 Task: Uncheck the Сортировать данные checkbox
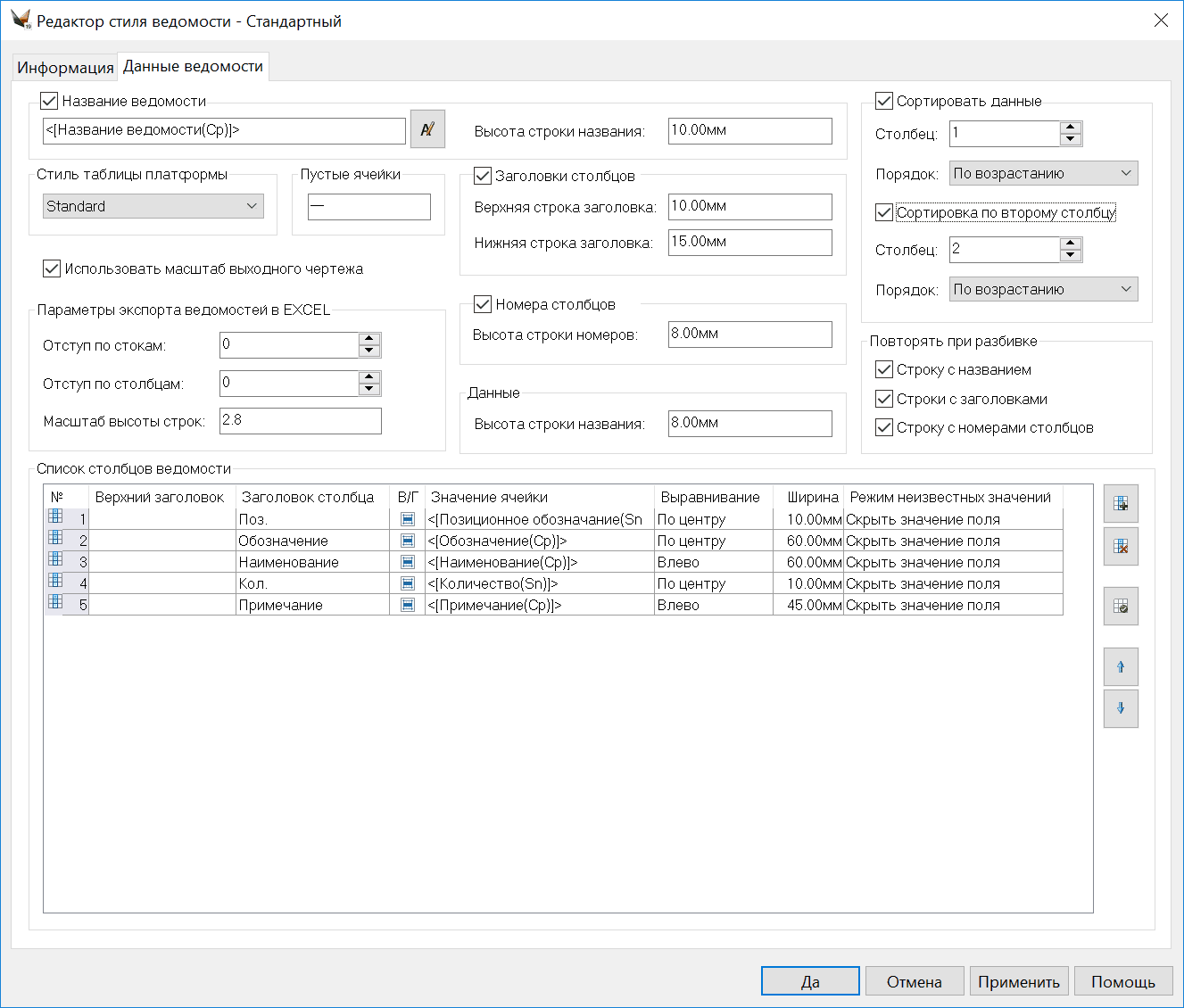(884, 102)
